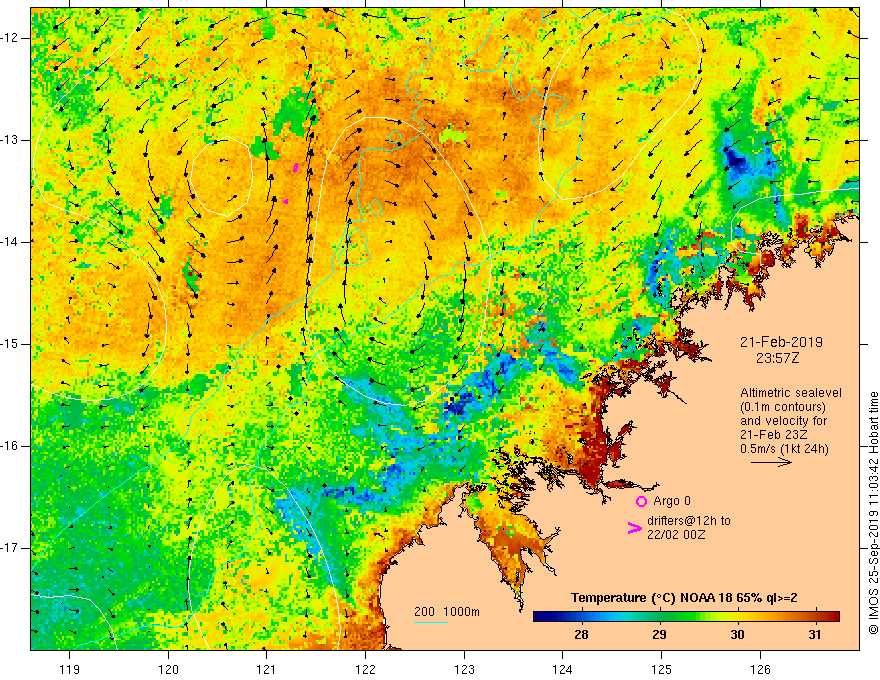
Task: Click longitude axis label 123
Action: [464, 669]
